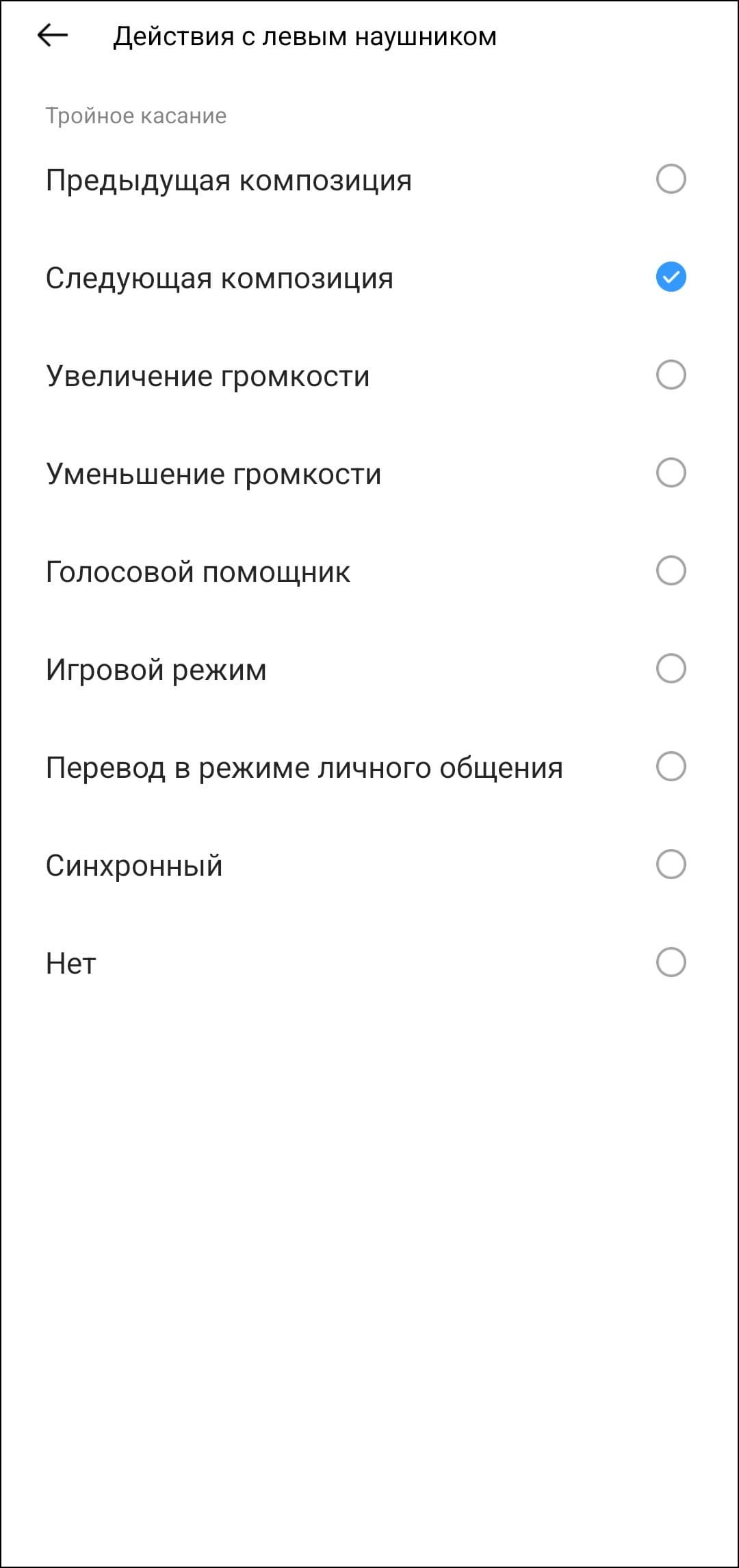Tap the Синхронный option text
The image size is (739, 1568).
[134, 866]
